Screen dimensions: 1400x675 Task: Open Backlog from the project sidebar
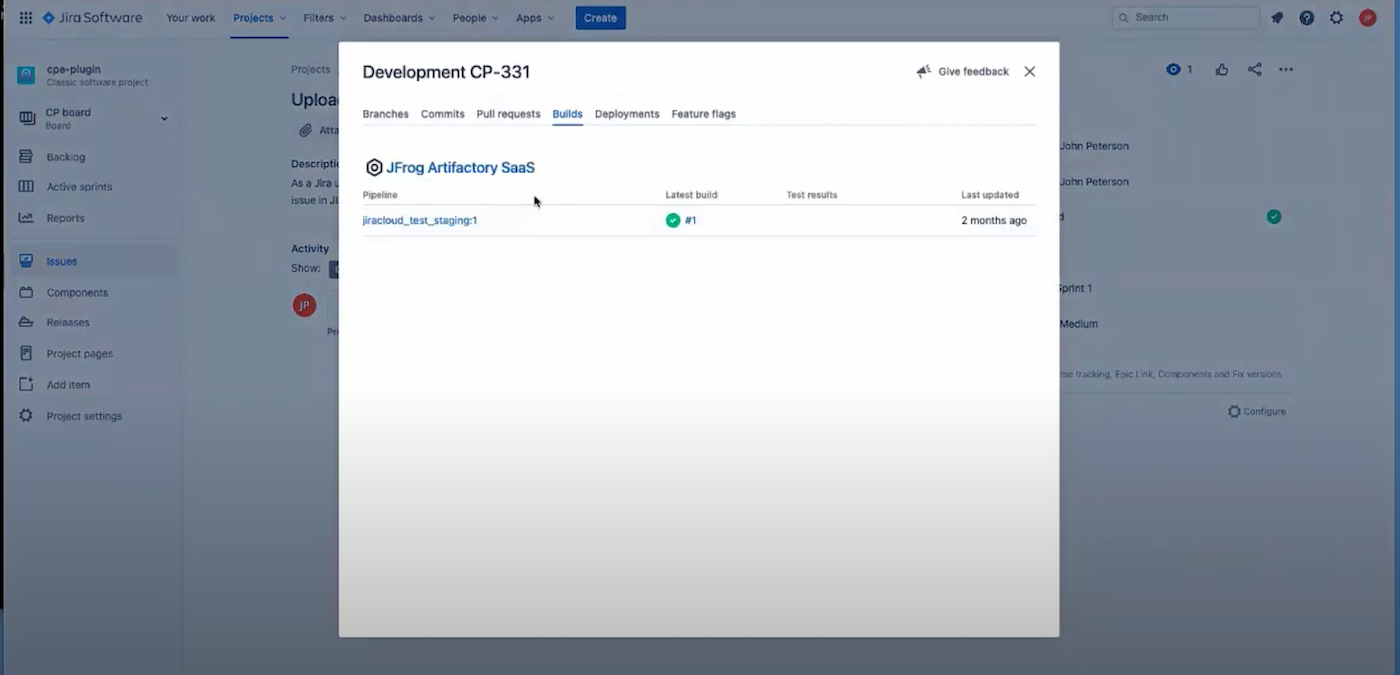65,156
